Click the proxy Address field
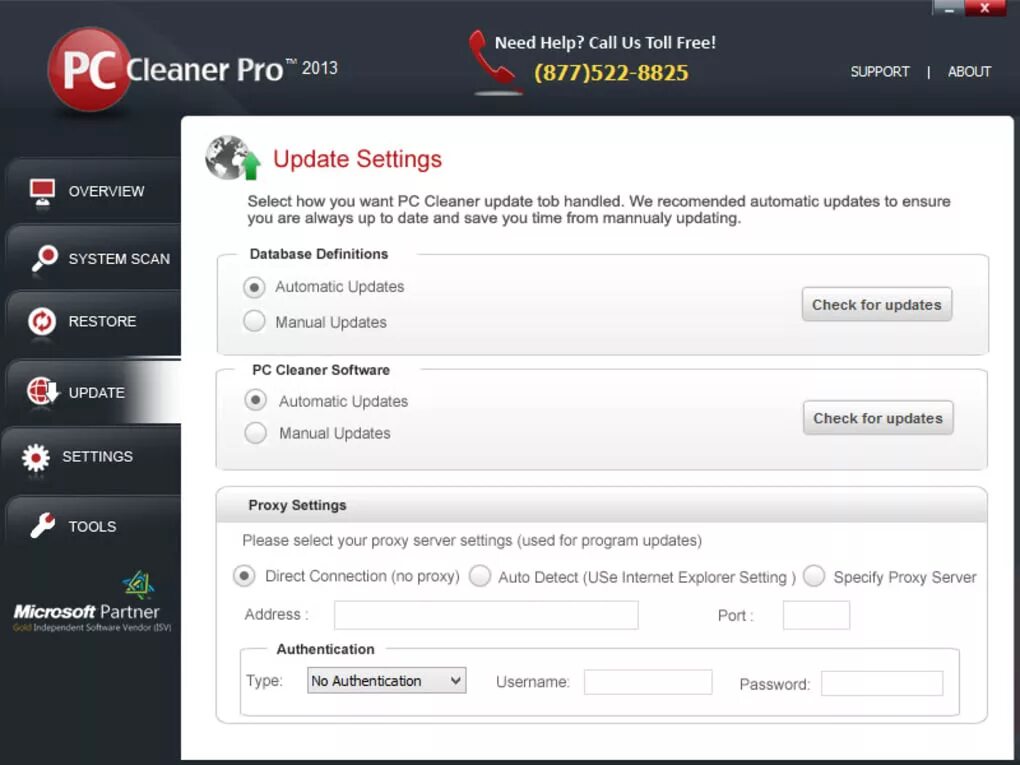 pyautogui.click(x=486, y=615)
